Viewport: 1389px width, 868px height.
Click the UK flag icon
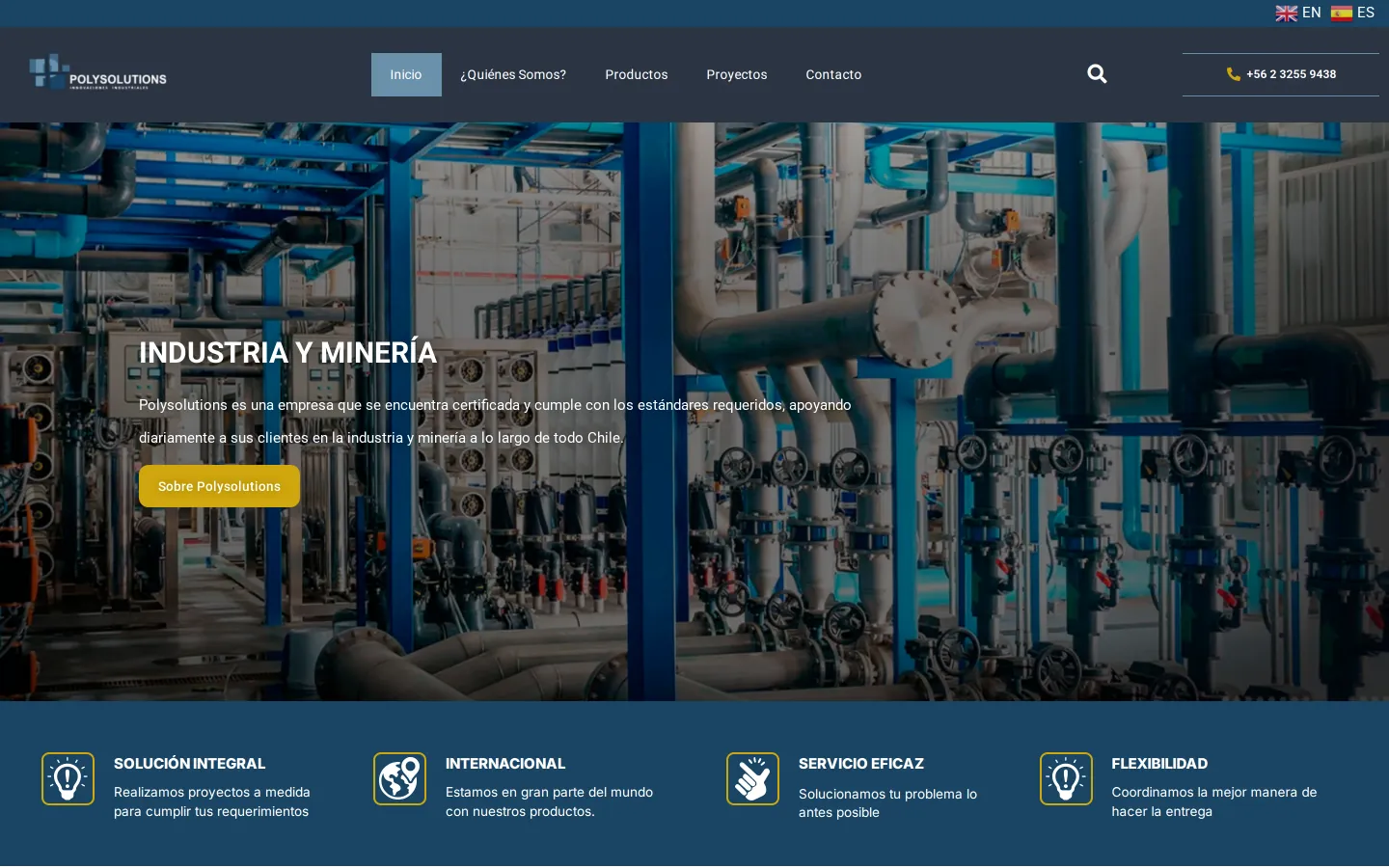(1286, 14)
